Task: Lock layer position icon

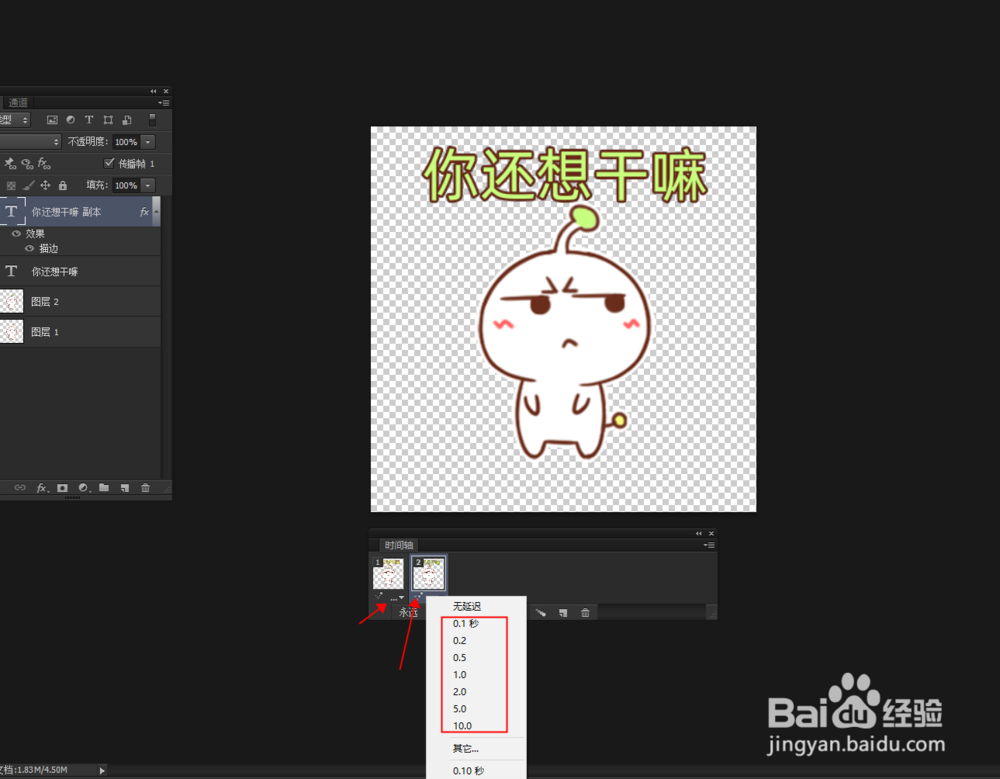Action: click(45, 186)
